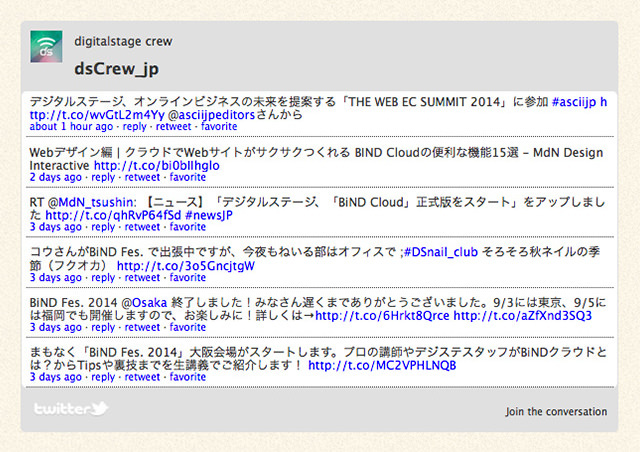Retweet the t.co/MC2VPHLNQB tweet
Viewport: 640px width, 452px height.
142,377
